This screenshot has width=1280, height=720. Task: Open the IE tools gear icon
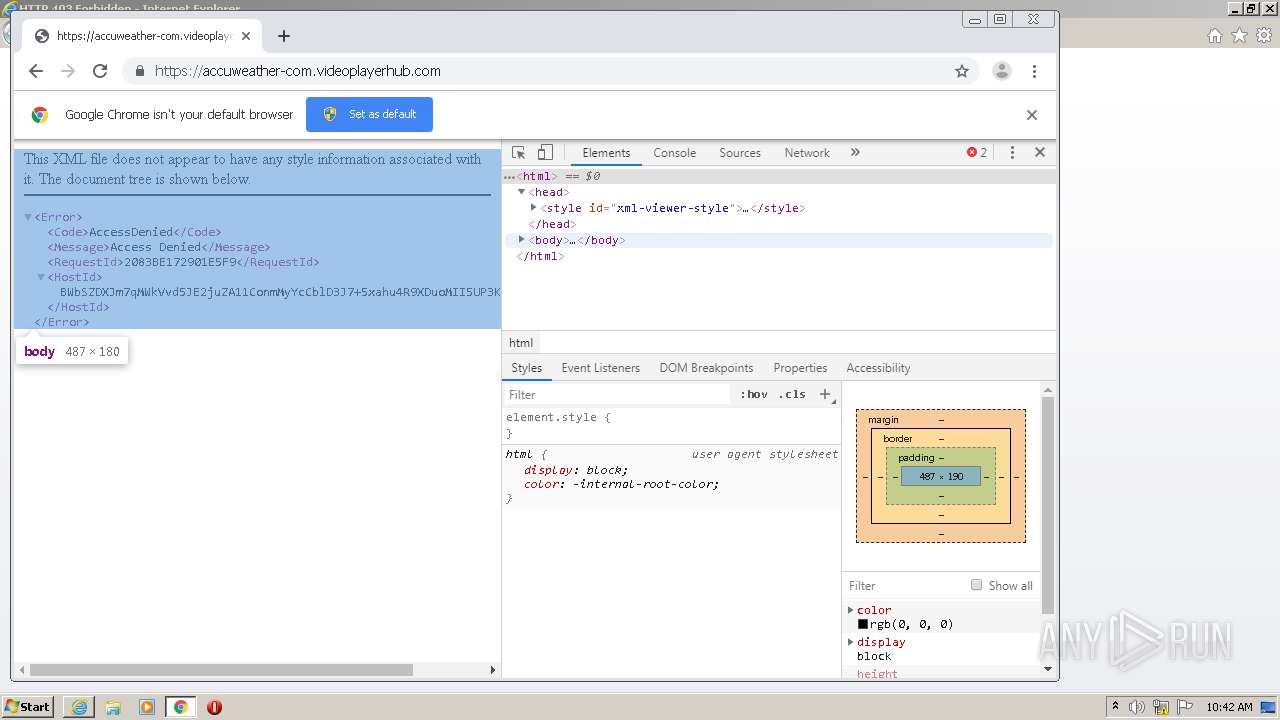pyautogui.click(x=1264, y=35)
